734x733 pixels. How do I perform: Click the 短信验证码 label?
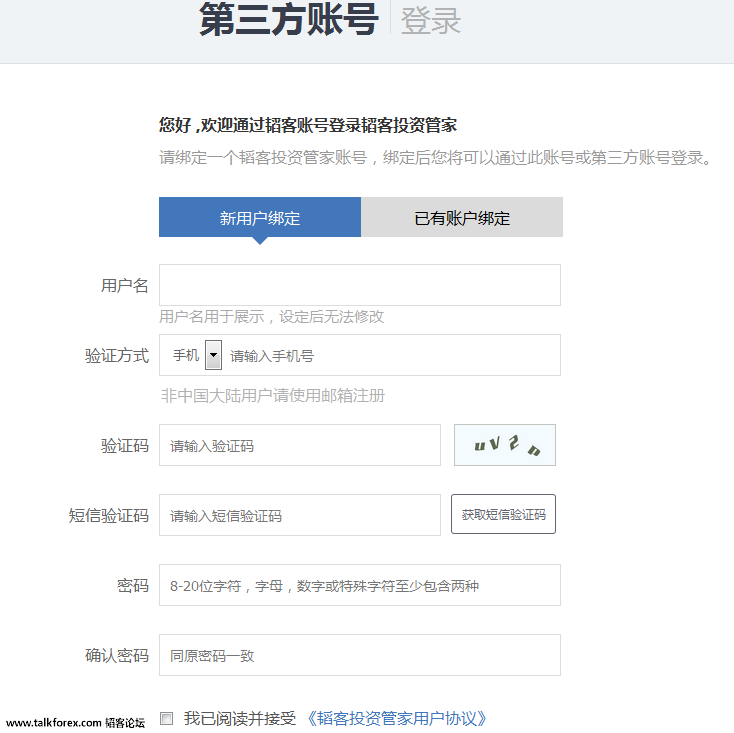pyautogui.click(x=109, y=515)
